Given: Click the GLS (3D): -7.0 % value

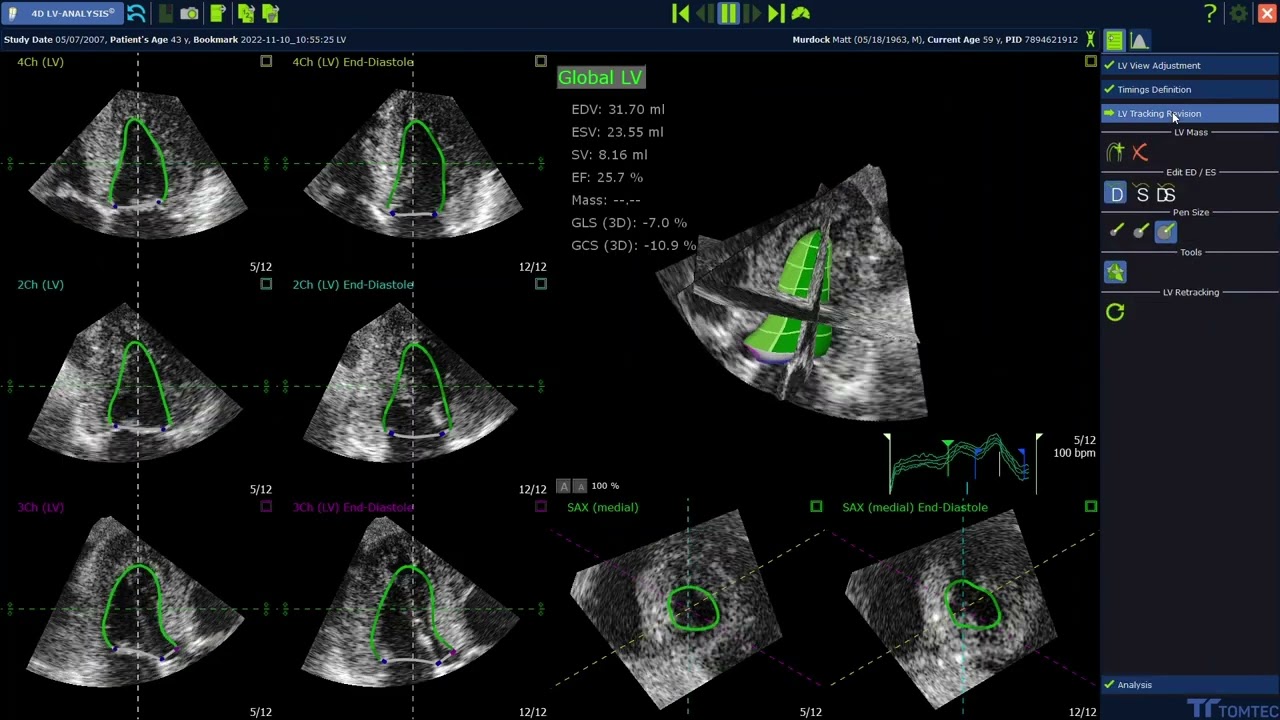Looking at the screenshot, I should (x=629, y=223).
